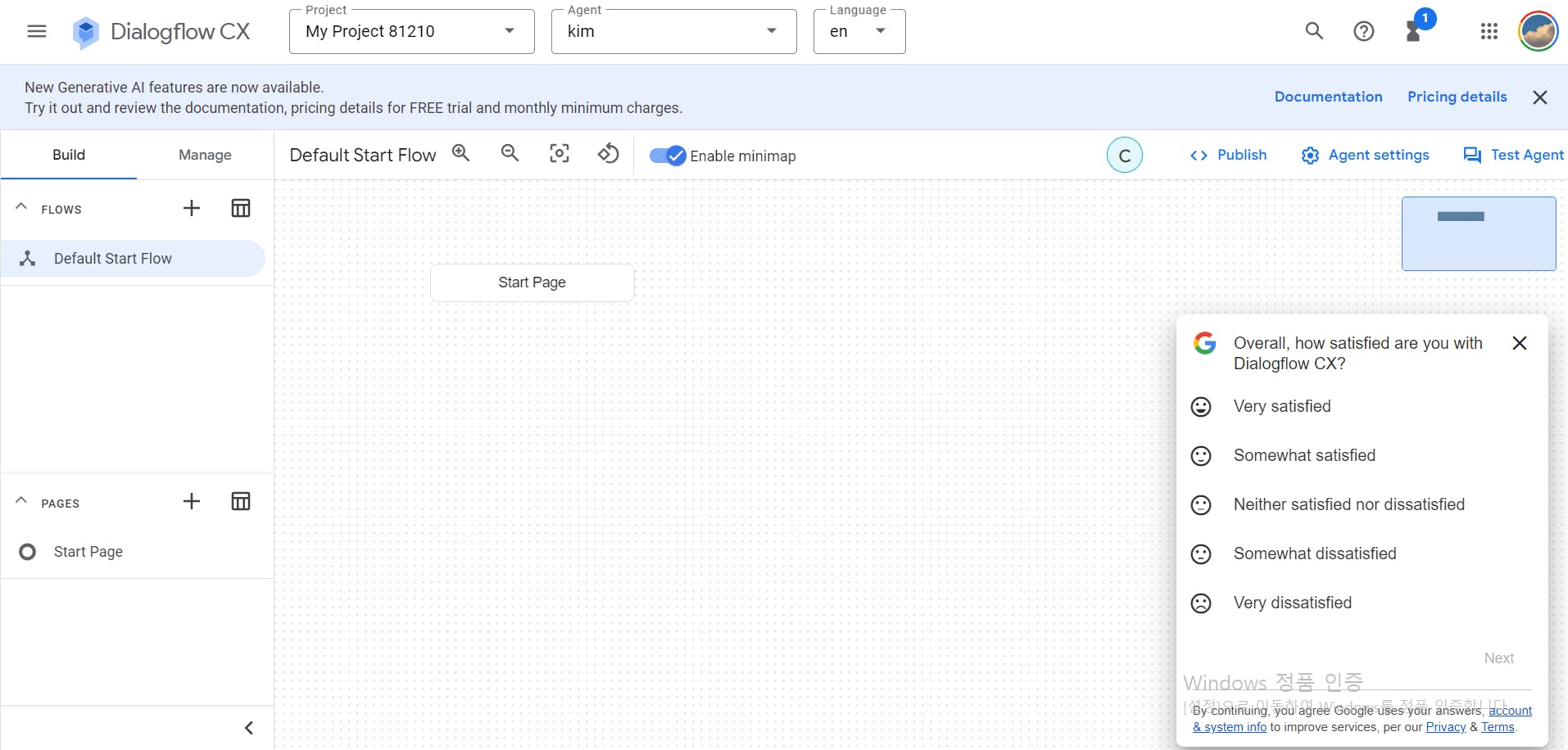This screenshot has height=750, width=1568.
Task: Open the hamburger navigation menu
Action: pyautogui.click(x=37, y=31)
